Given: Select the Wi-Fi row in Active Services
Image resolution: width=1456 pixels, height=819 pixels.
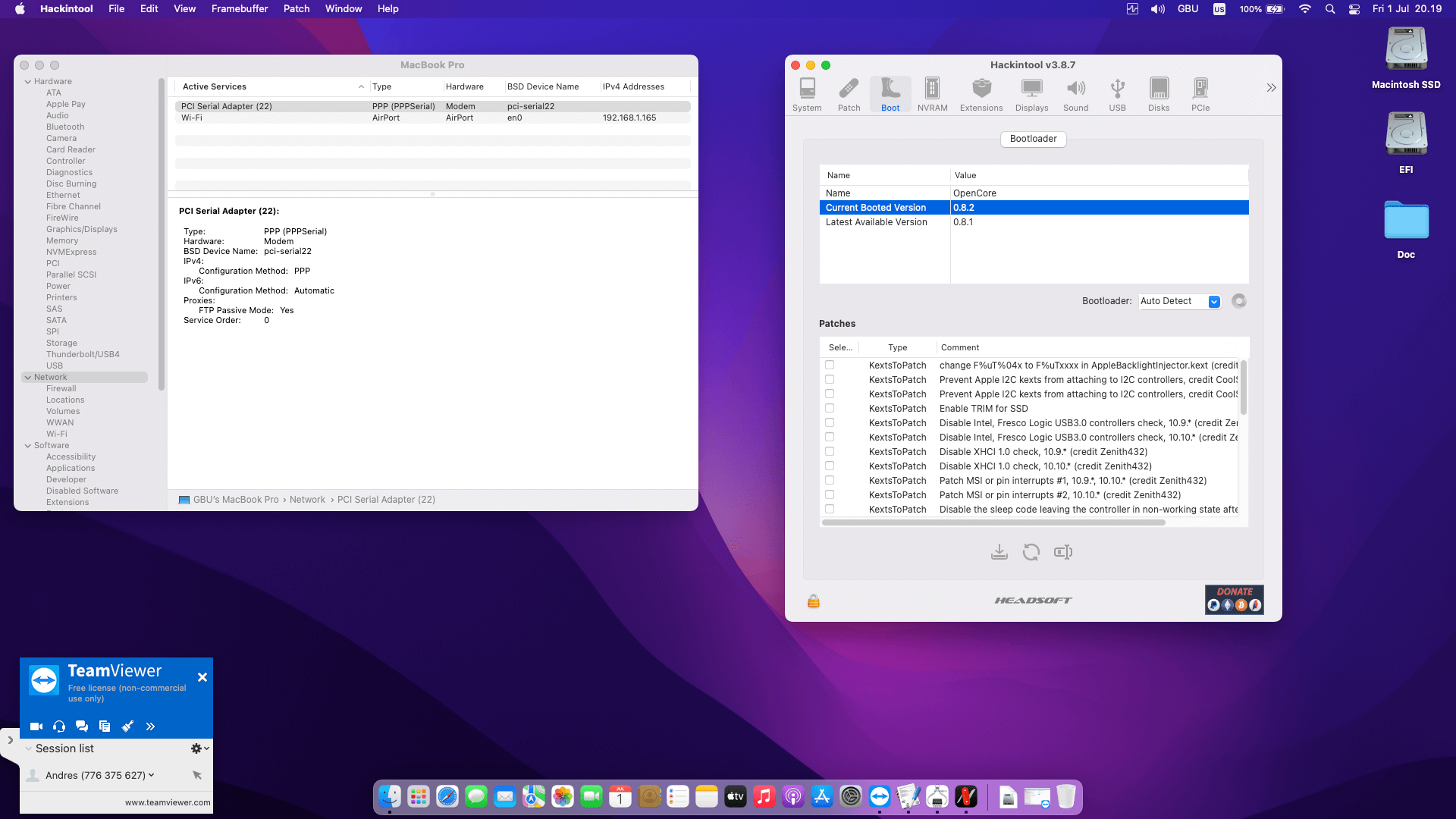Looking at the screenshot, I should click(x=432, y=118).
